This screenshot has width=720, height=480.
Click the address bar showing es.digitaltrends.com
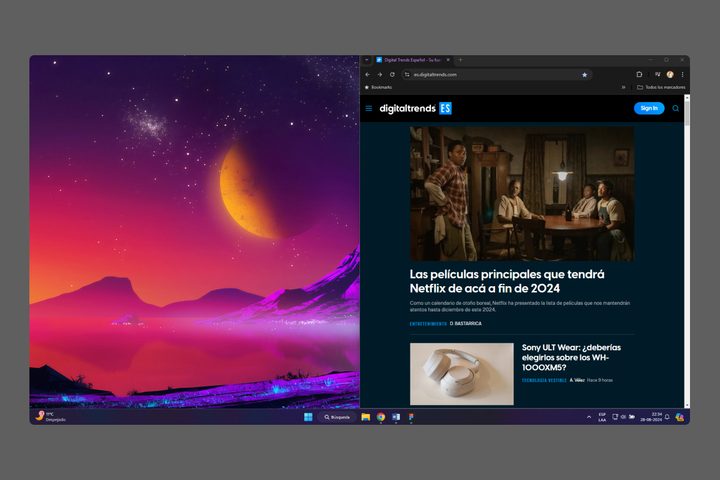[480, 74]
